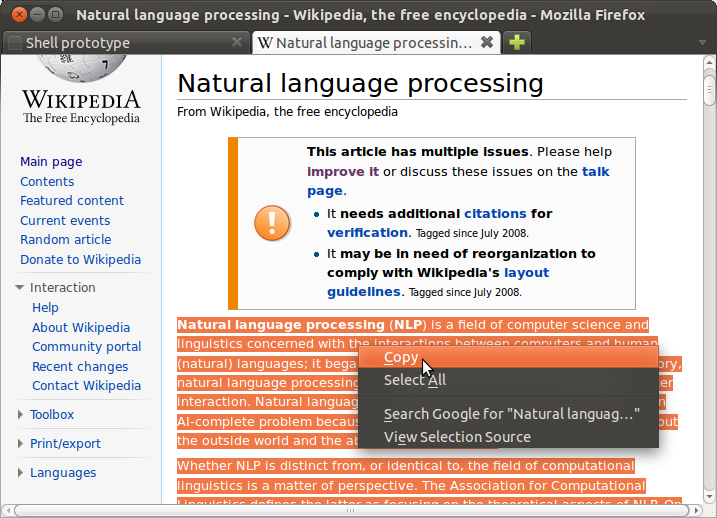Open the Current events link
717x518 pixels.
click(x=65, y=220)
